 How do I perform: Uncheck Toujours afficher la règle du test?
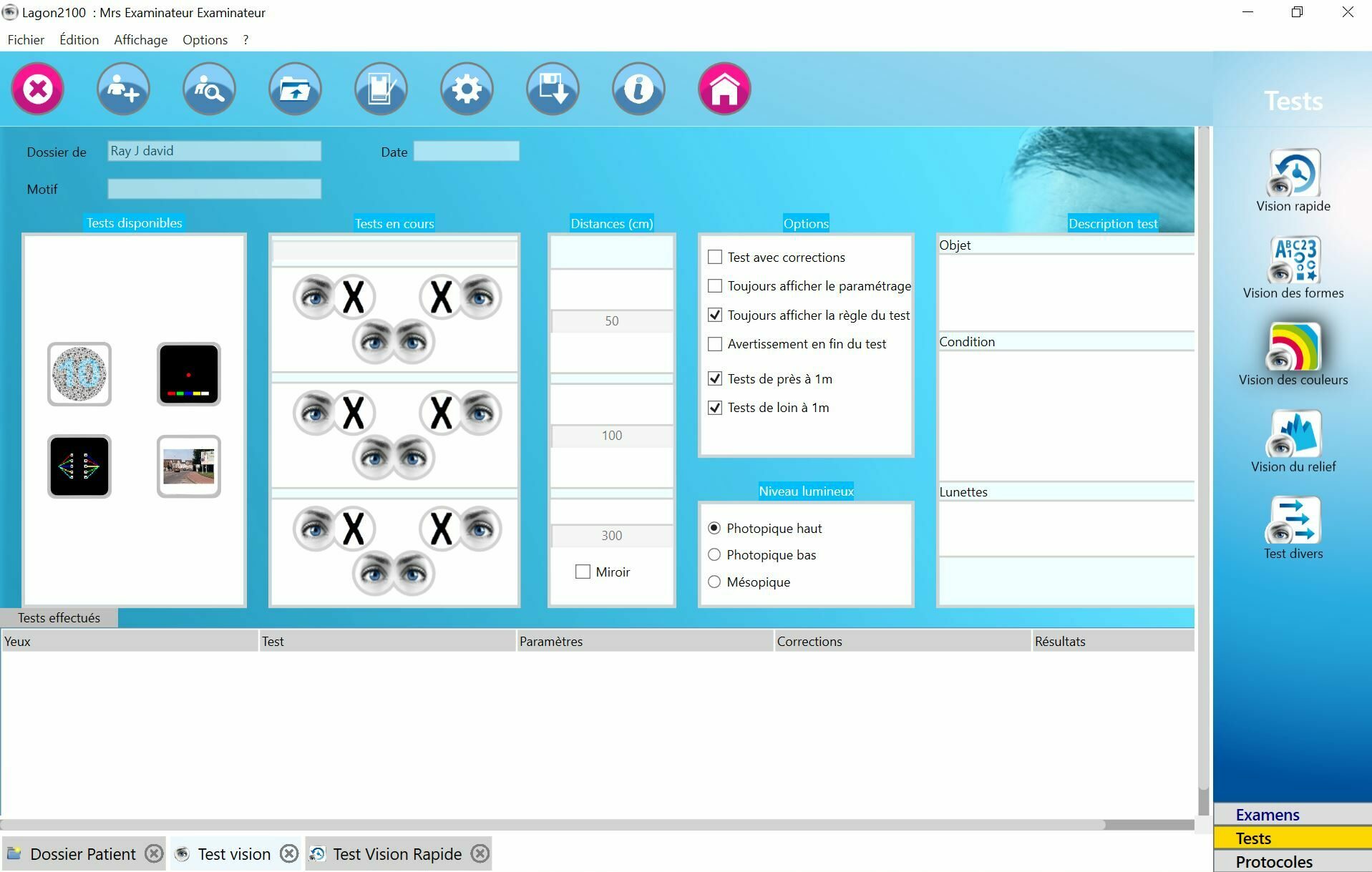click(x=715, y=315)
